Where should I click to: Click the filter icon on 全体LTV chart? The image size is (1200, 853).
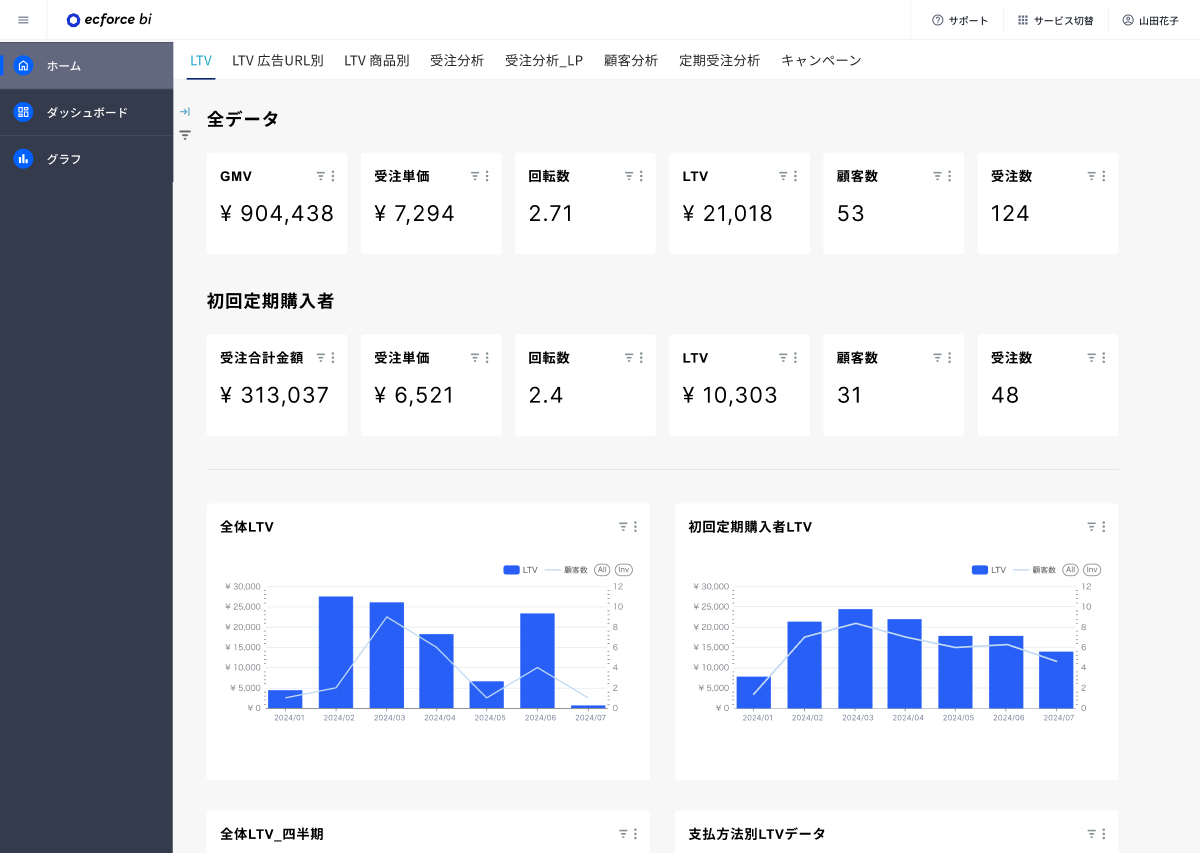[623, 527]
